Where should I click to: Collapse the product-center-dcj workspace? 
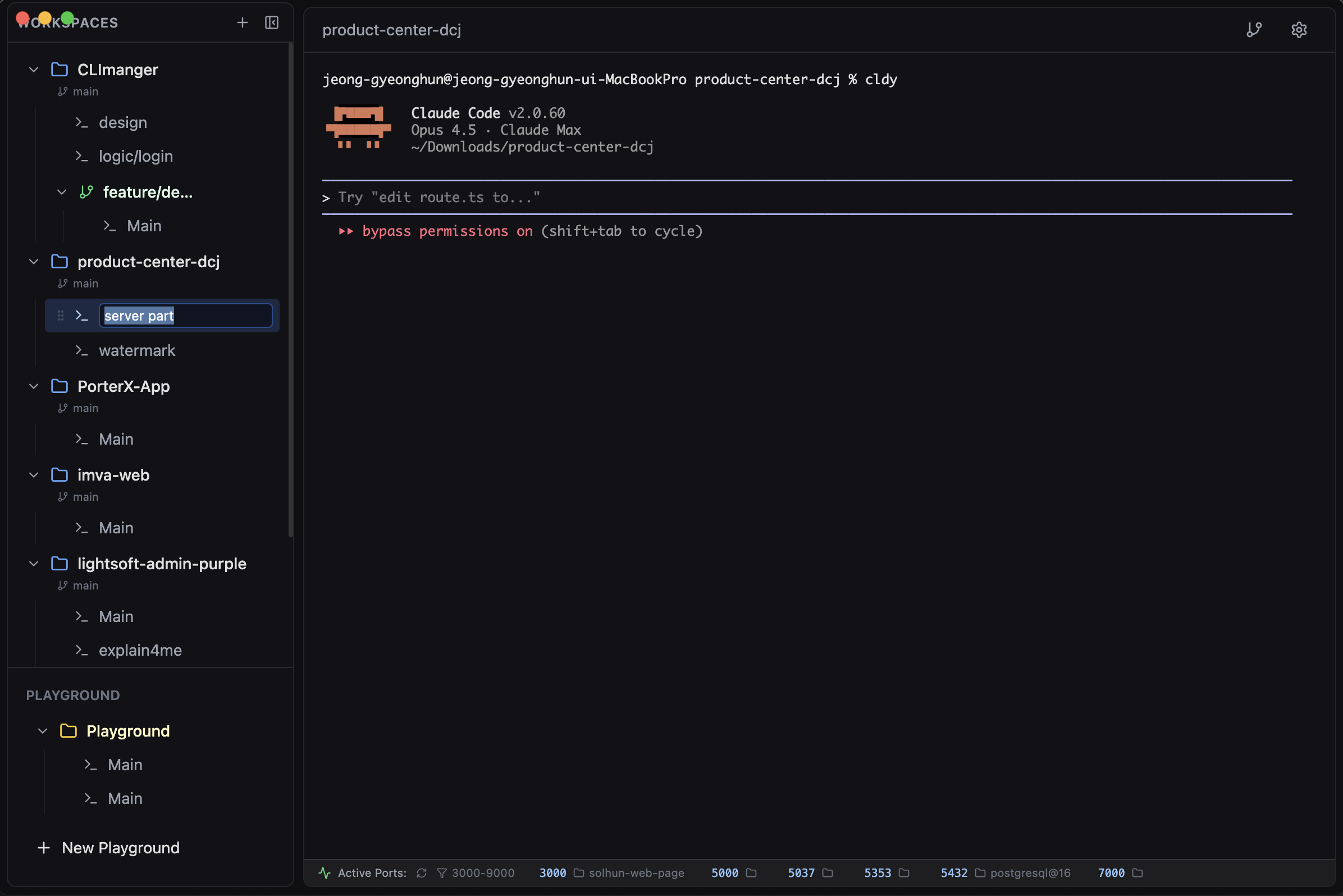(x=33, y=262)
